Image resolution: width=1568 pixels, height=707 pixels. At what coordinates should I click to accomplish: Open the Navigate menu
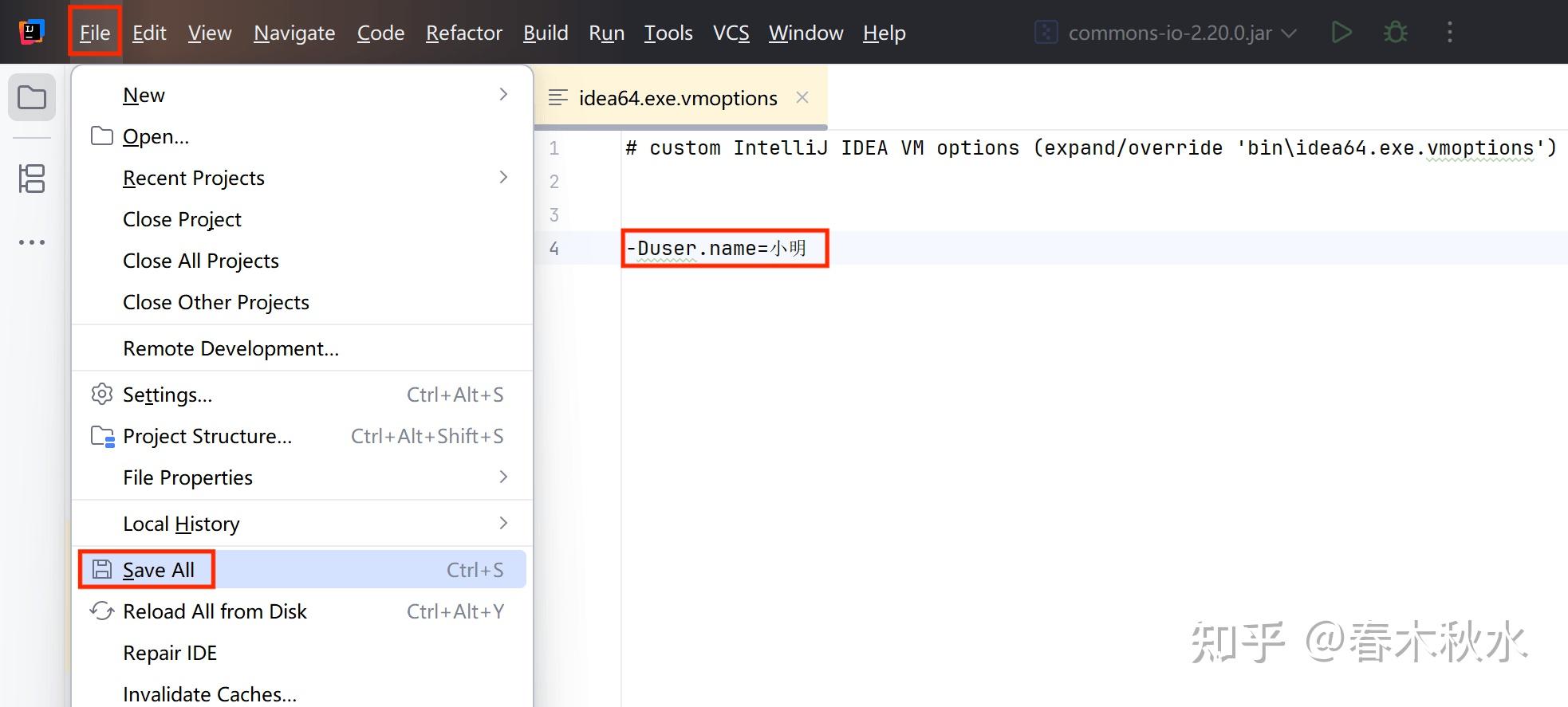294,33
